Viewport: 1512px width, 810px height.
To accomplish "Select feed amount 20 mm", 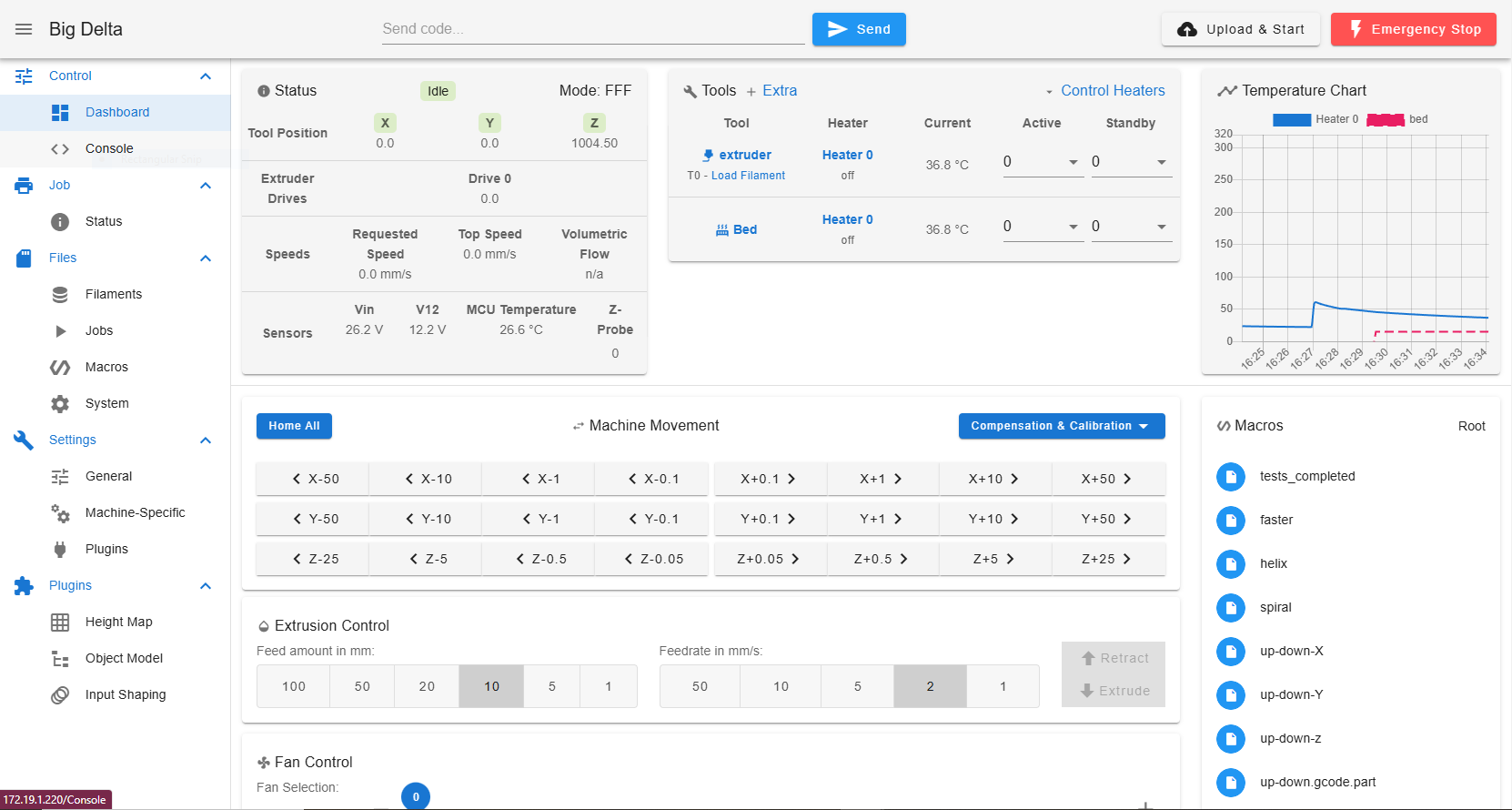I will (427, 686).
